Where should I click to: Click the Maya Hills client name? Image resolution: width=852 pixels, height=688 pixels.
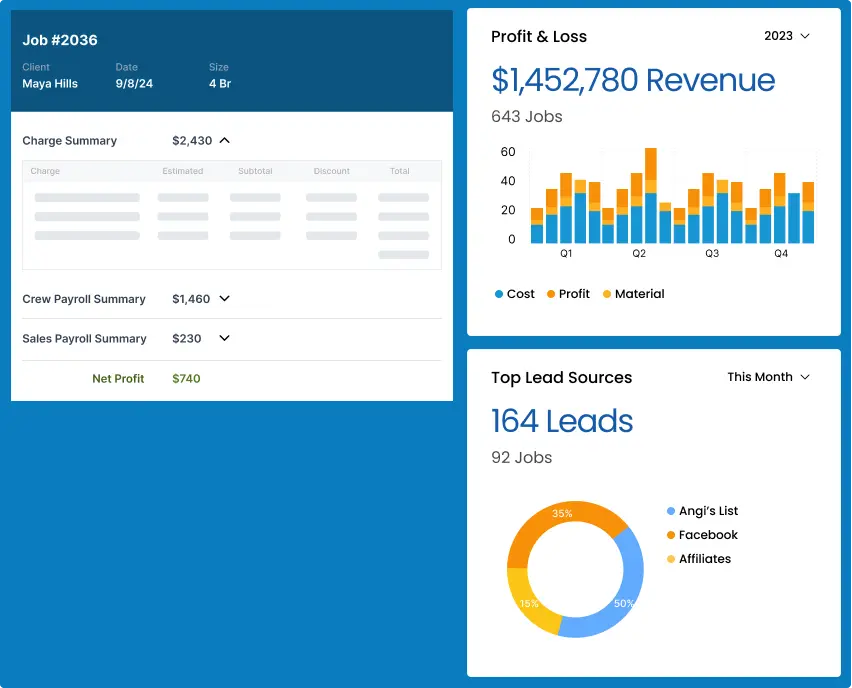coord(50,84)
